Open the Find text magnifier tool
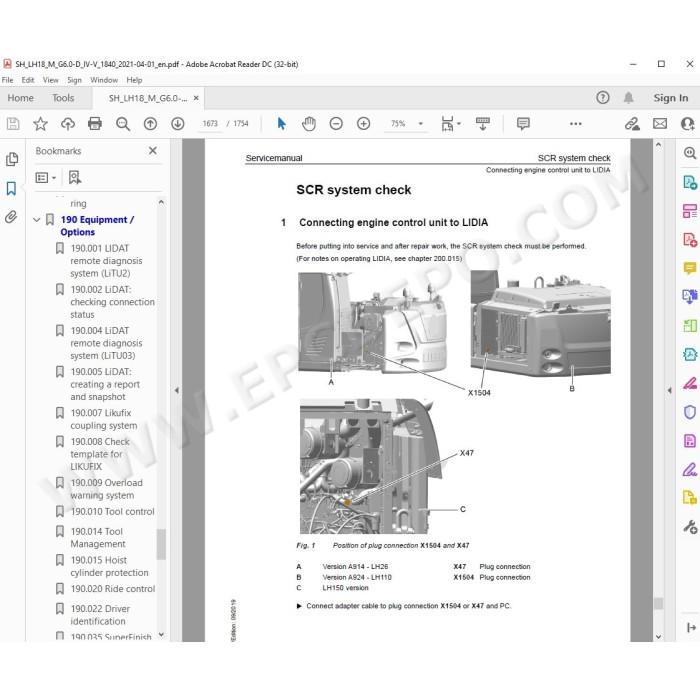The height and width of the screenshot is (700, 700). pos(123,124)
